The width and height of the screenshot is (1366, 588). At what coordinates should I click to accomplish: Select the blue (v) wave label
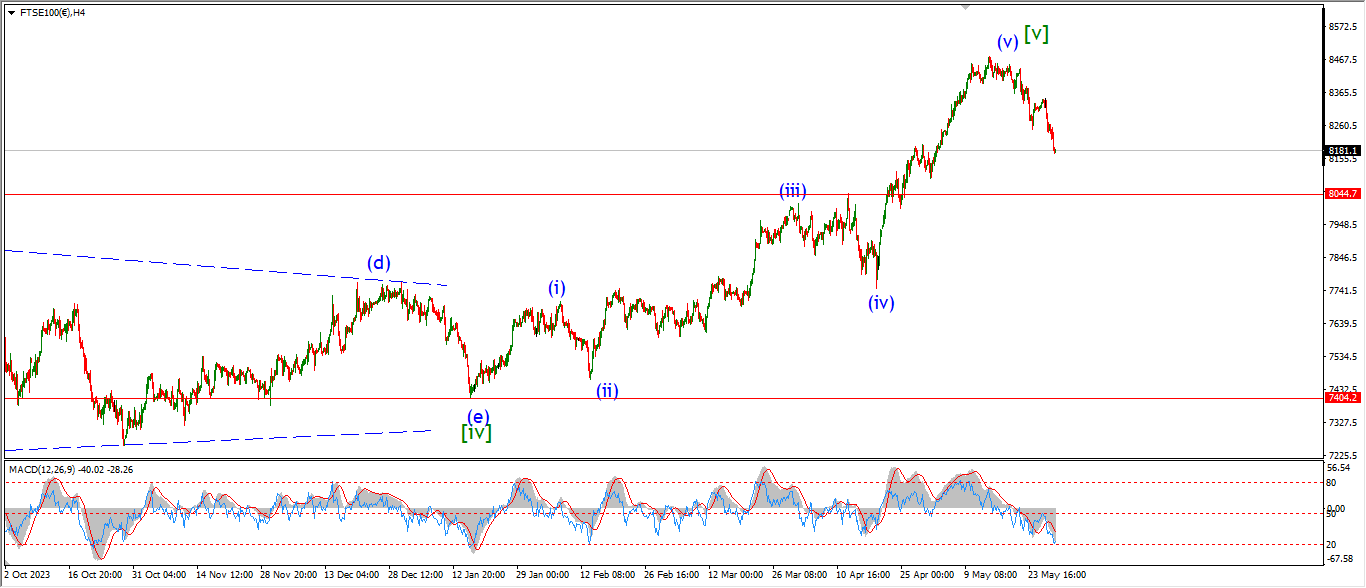pyautogui.click(x=1007, y=42)
